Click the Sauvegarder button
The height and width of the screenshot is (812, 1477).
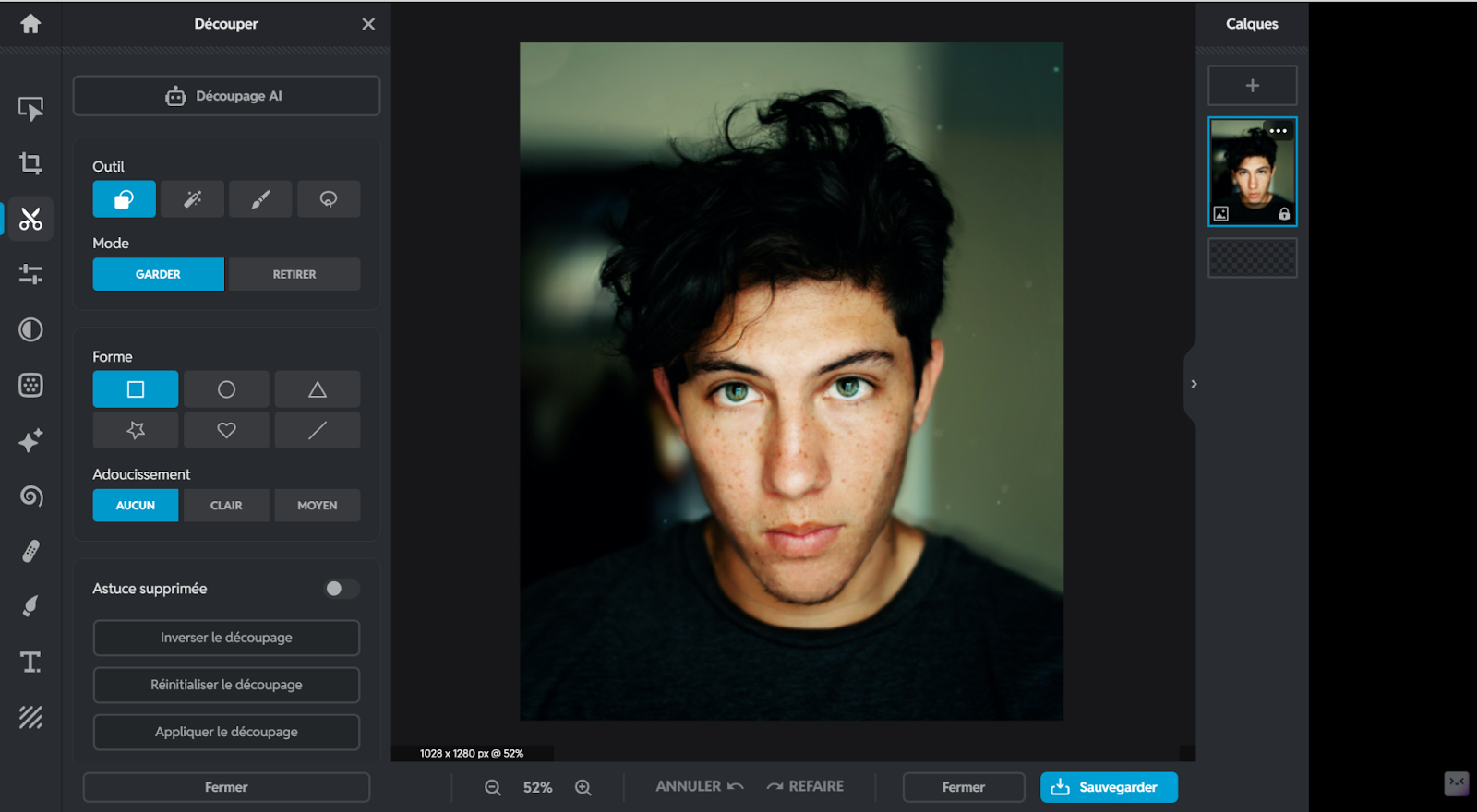1109,787
